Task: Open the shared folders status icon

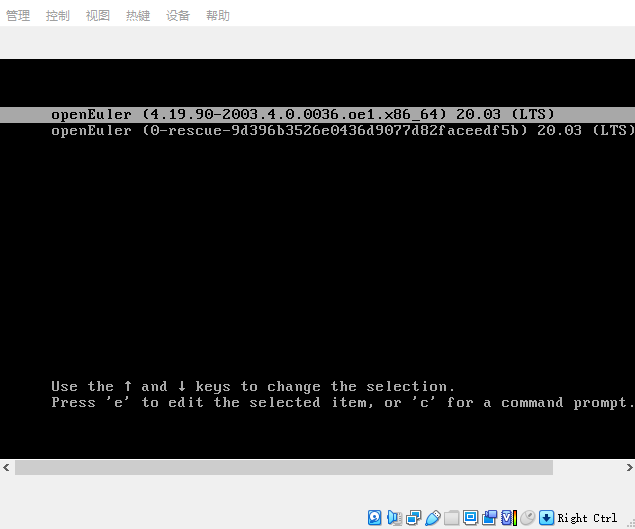Action: (x=451, y=517)
